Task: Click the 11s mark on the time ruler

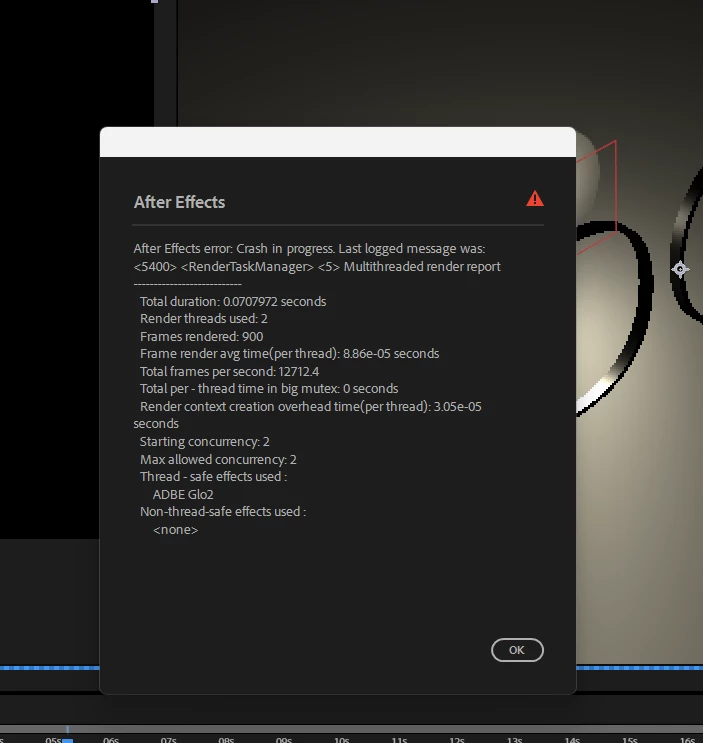Action: tap(399, 740)
